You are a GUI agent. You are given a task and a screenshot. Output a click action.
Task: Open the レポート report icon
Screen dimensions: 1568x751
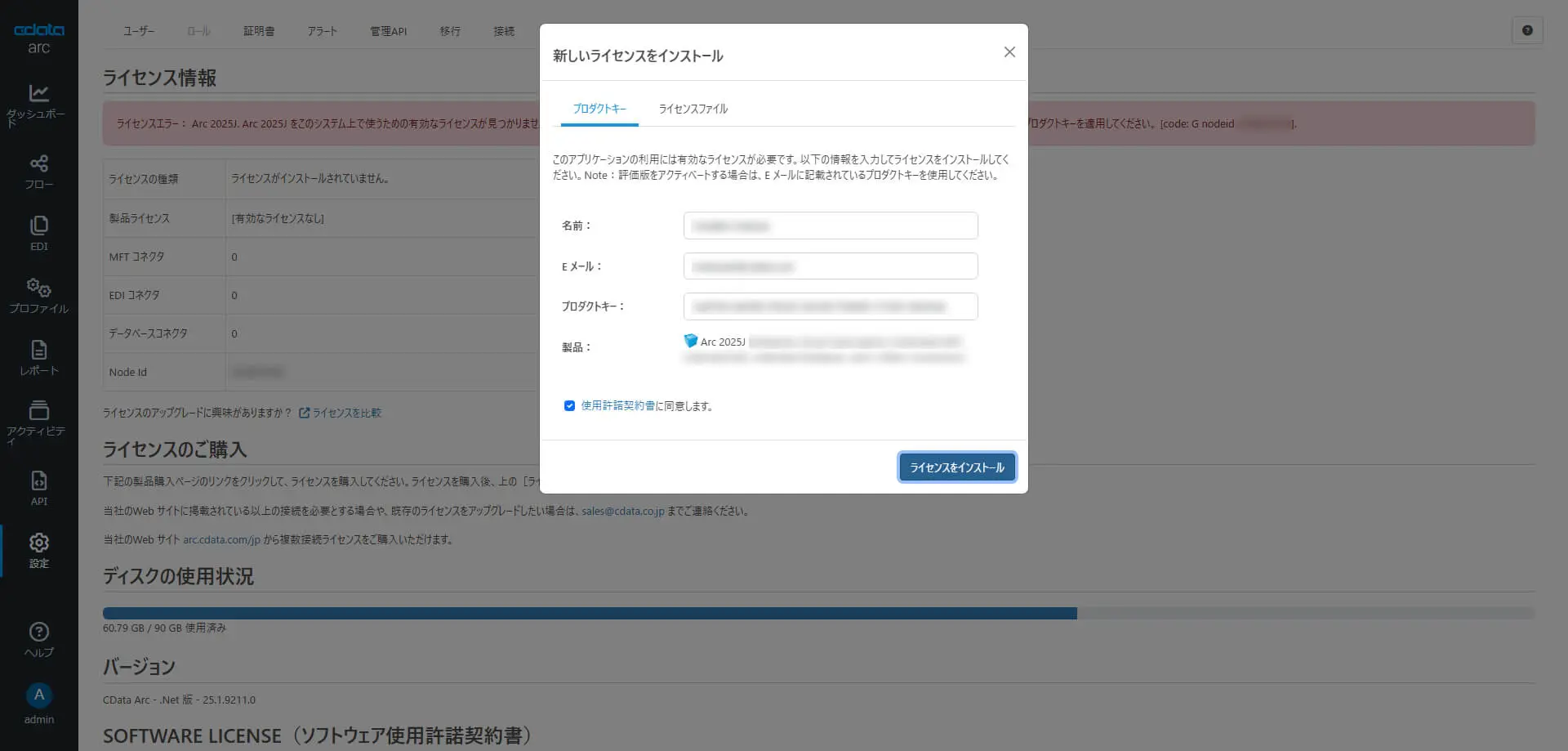38,350
